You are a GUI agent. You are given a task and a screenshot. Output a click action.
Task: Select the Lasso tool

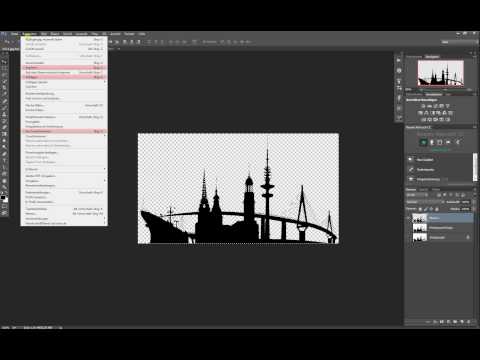pyautogui.click(x=4, y=75)
